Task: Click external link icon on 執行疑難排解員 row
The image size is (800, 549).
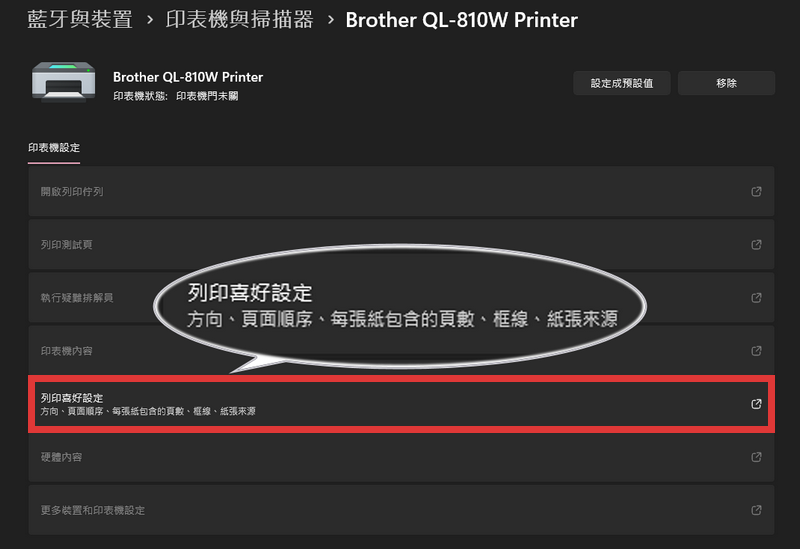Action: pos(756,297)
